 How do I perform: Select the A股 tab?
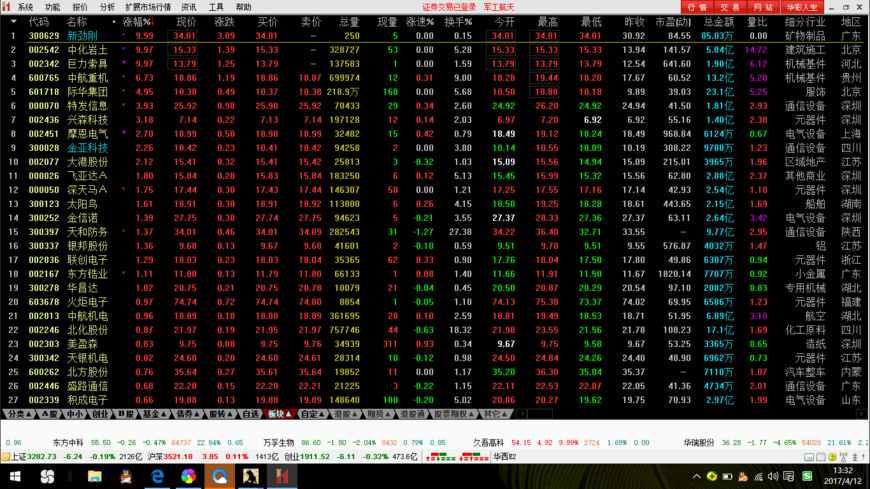click(50, 414)
